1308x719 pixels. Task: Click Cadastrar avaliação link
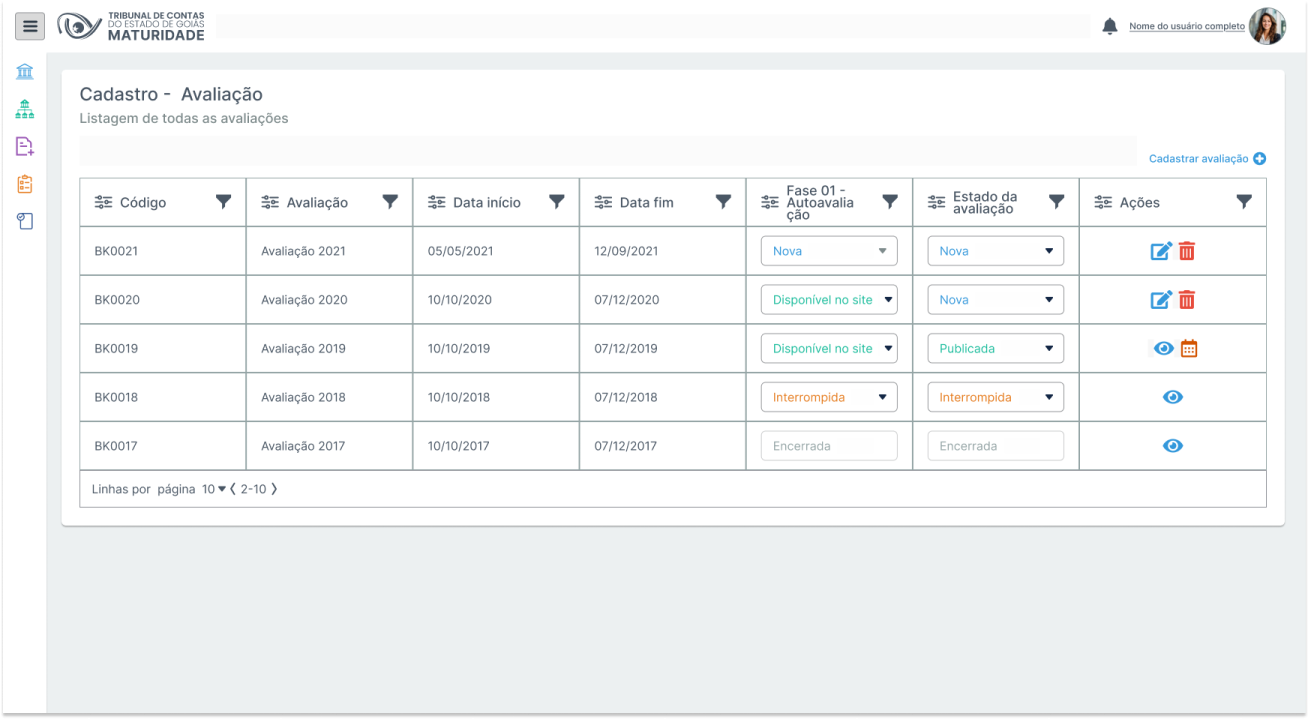pos(1206,159)
